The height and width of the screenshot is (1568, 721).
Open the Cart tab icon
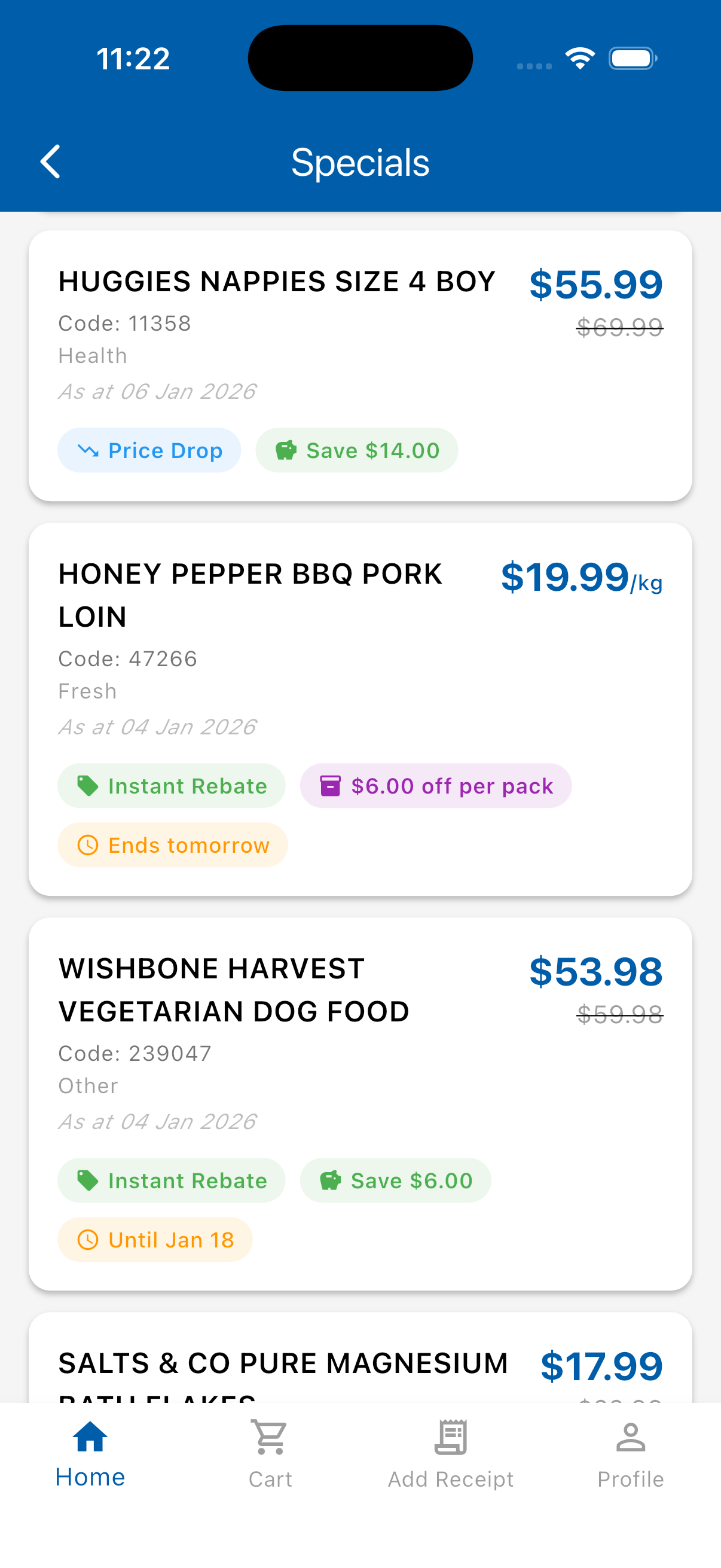coord(270,1437)
